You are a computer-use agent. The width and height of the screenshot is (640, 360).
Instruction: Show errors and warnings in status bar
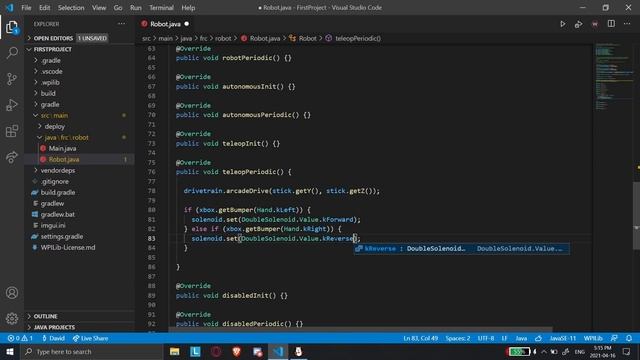(x=20, y=338)
